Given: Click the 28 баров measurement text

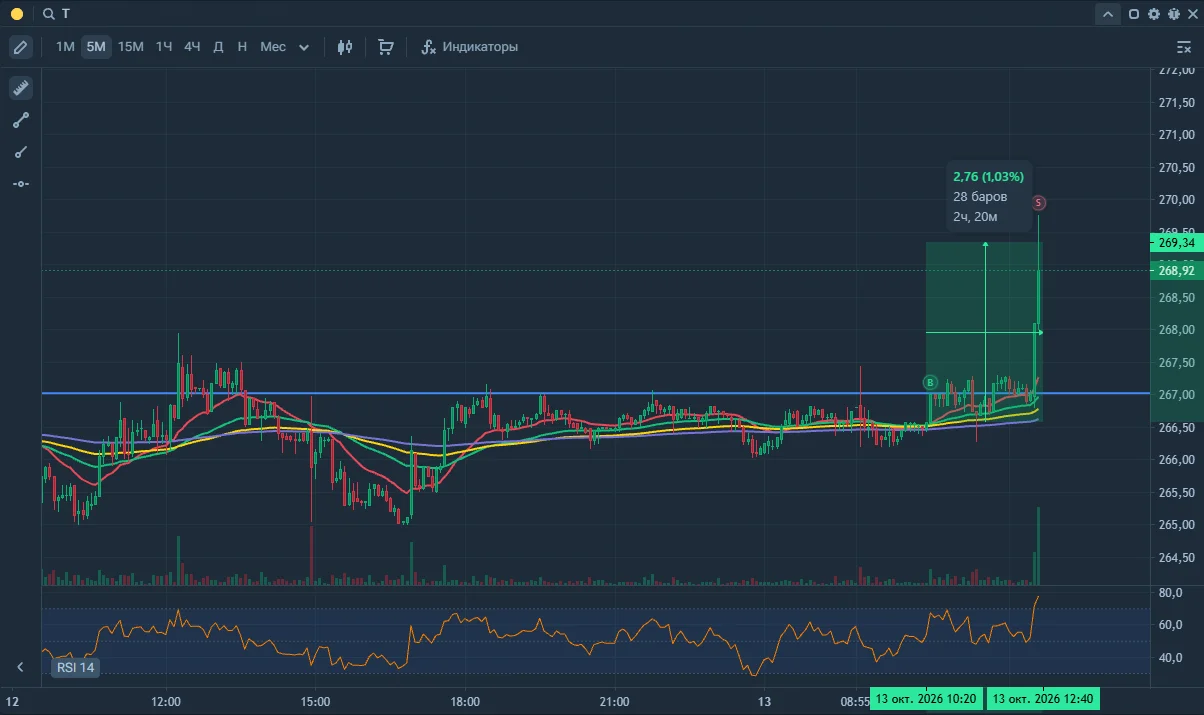Looking at the screenshot, I should coord(980,197).
